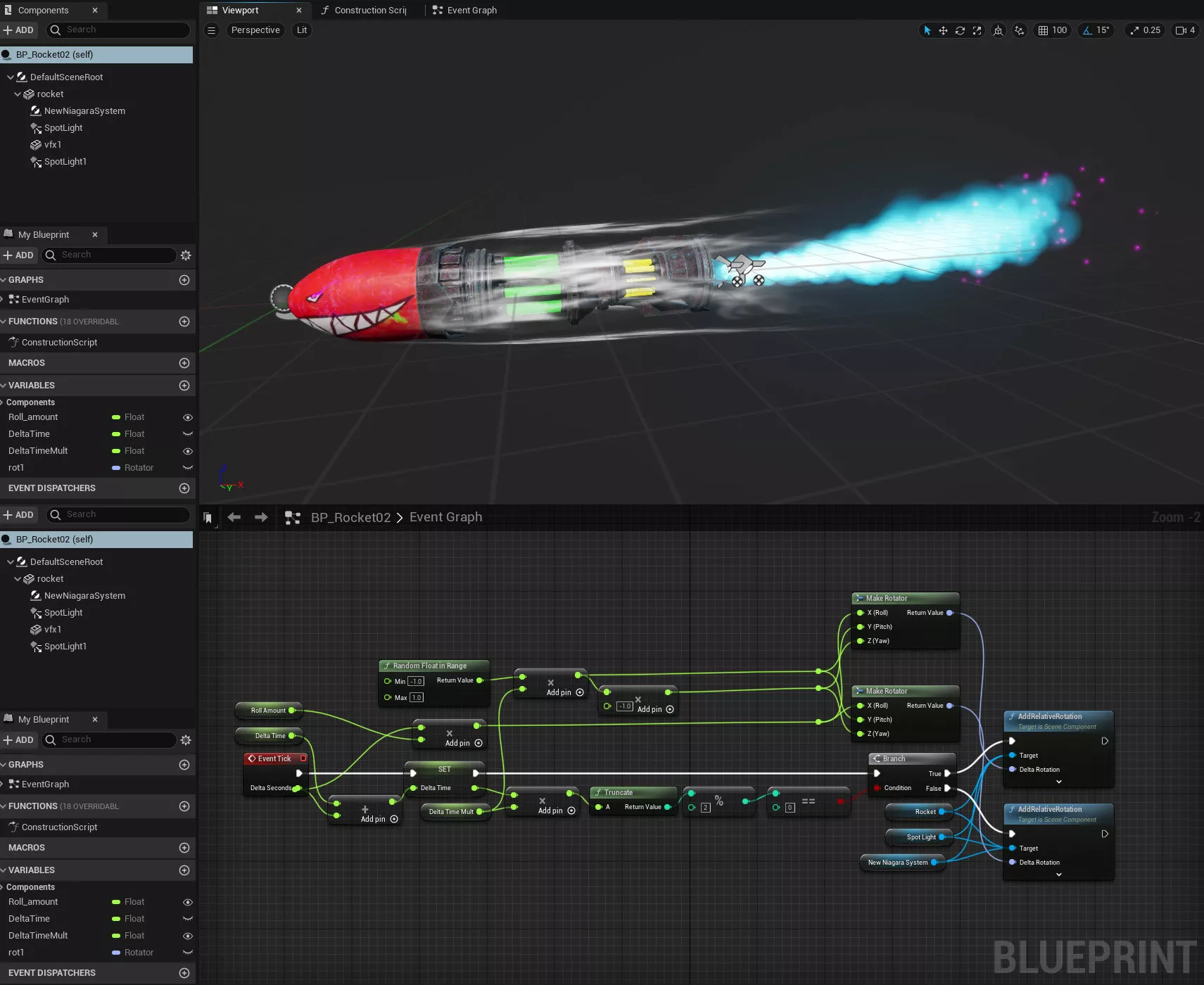Open the 15° rotation snap value menu
Image resolution: width=1204 pixels, height=985 pixels.
point(1103,30)
